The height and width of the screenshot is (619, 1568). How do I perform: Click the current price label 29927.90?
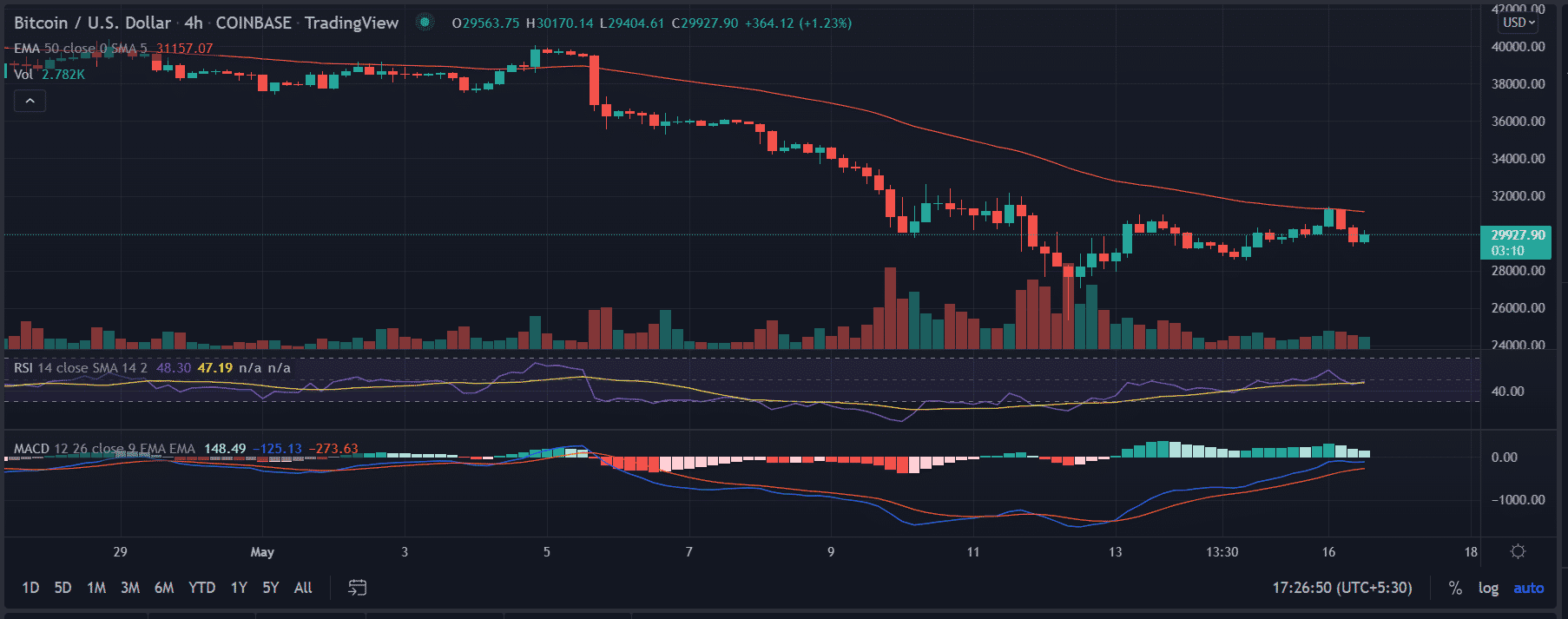click(x=1518, y=235)
